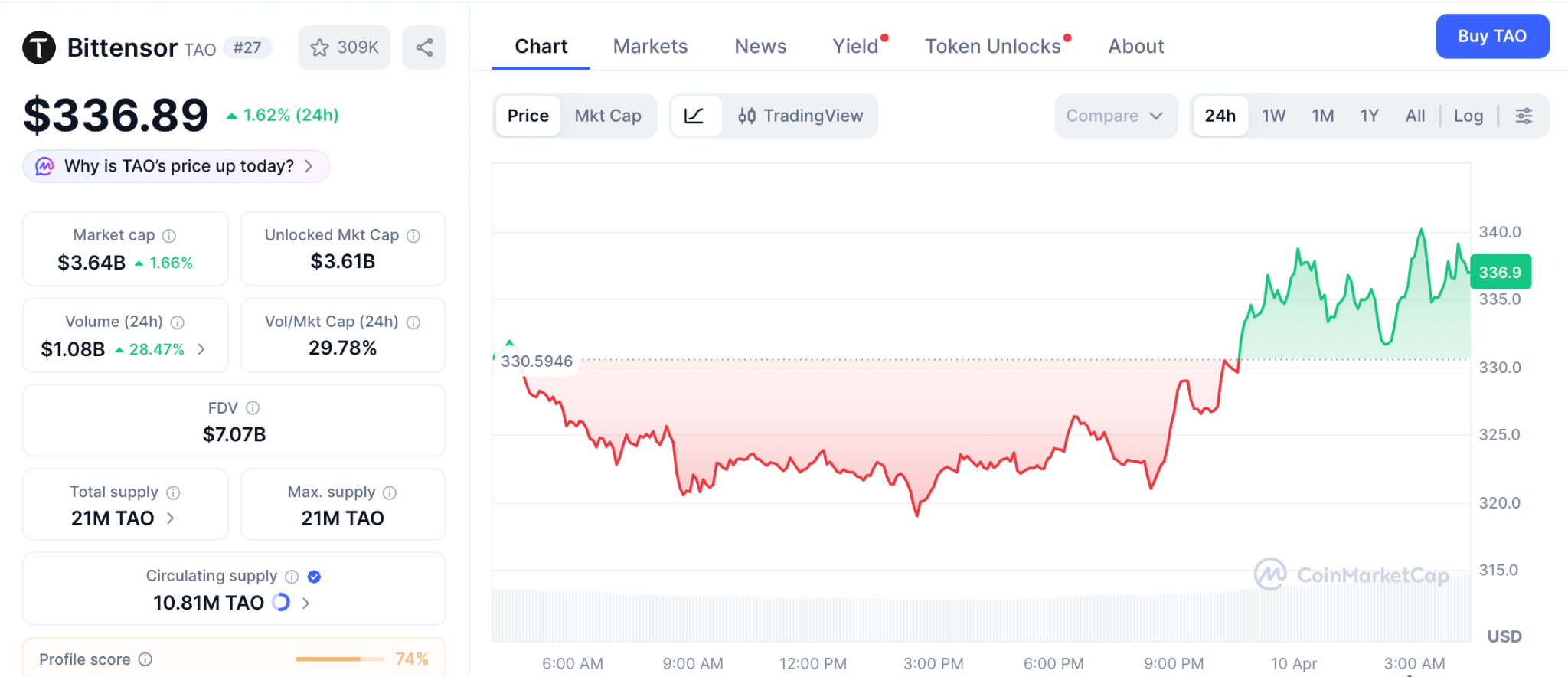
Task: Click the Profile score progress bar
Action: pyautogui.click(x=339, y=659)
